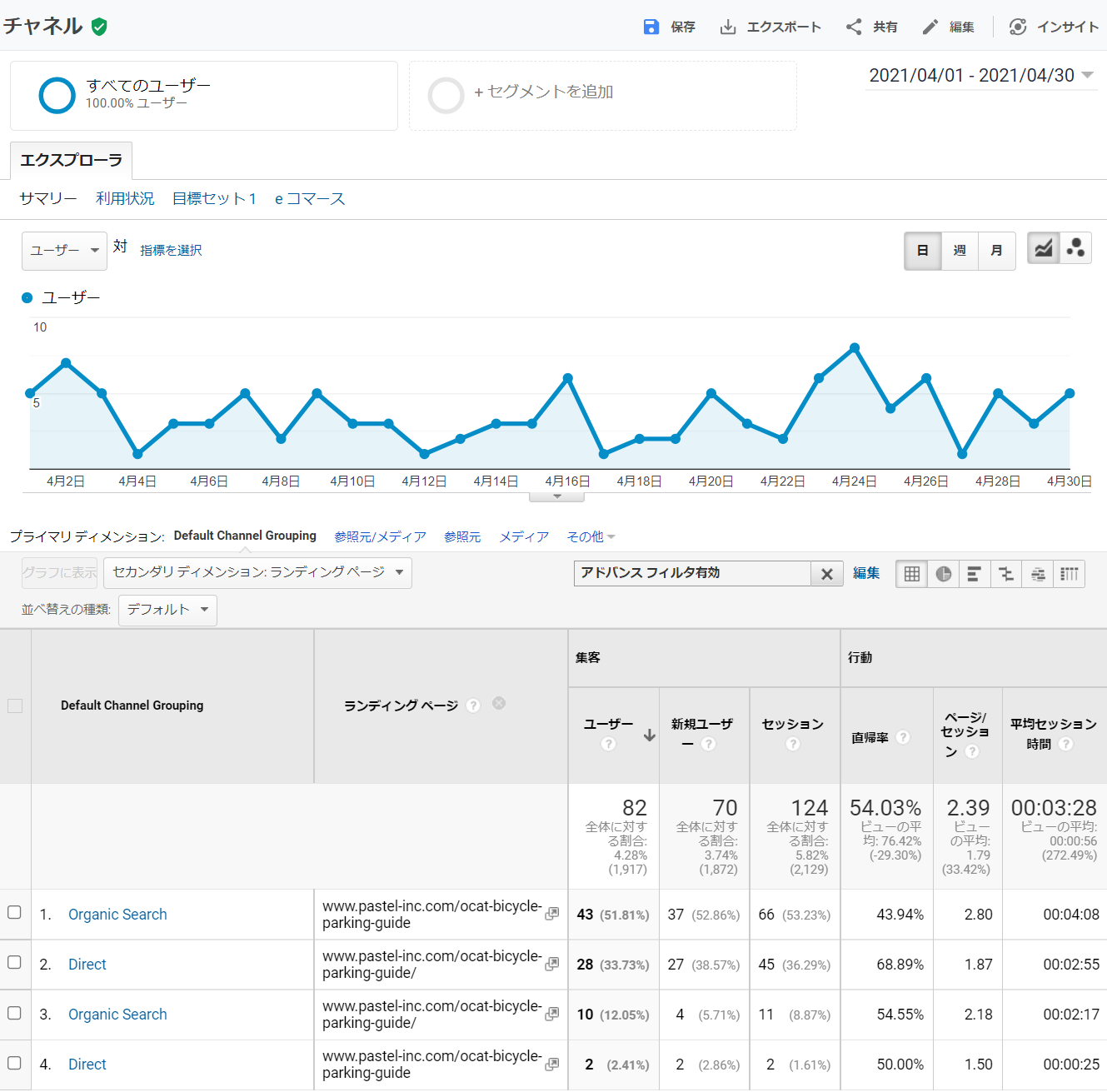This screenshot has height=1092, width=1107.
Task: Open landing page link in row 3
Action: 551,1014
